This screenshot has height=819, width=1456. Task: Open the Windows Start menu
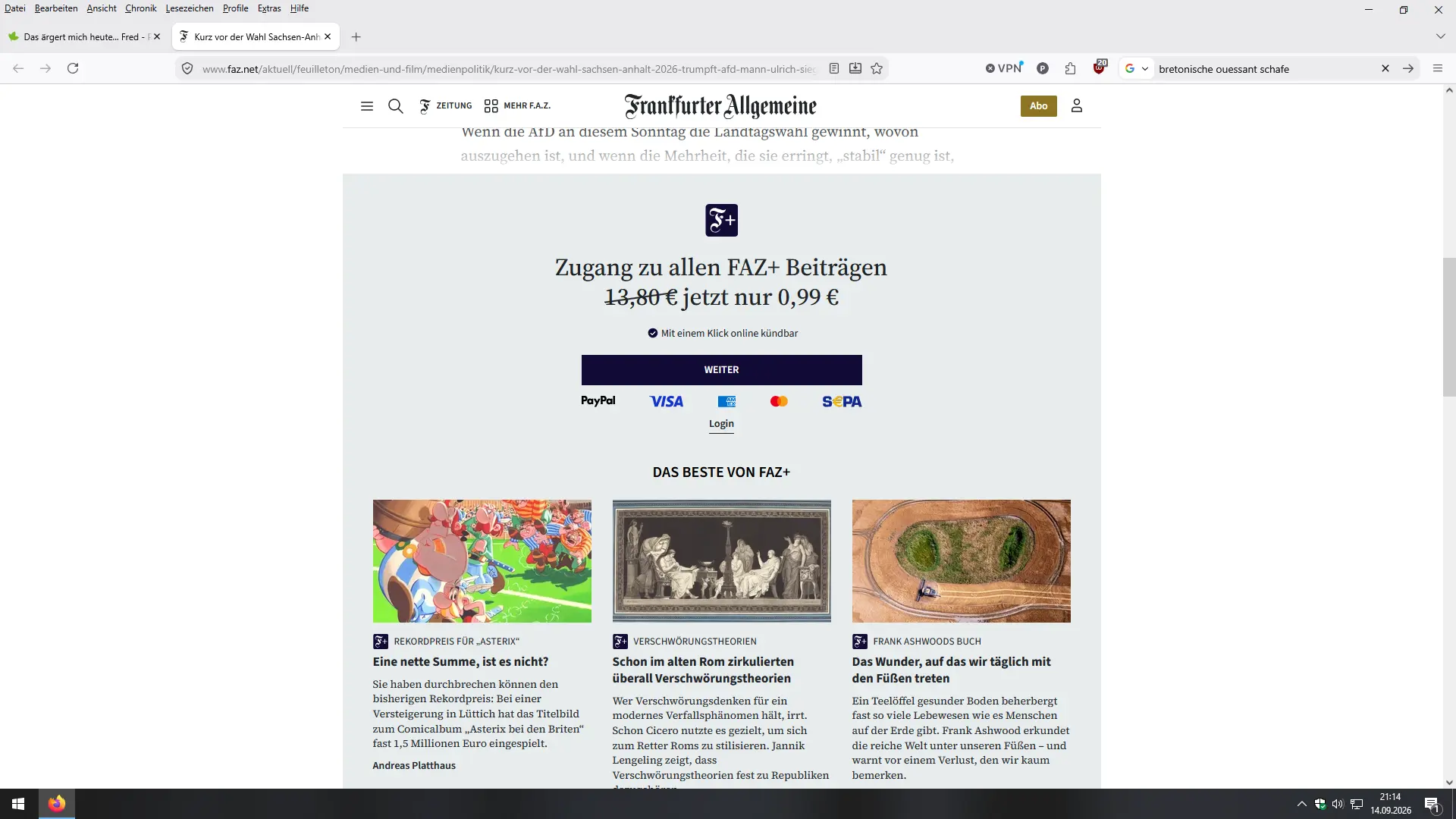(x=18, y=804)
